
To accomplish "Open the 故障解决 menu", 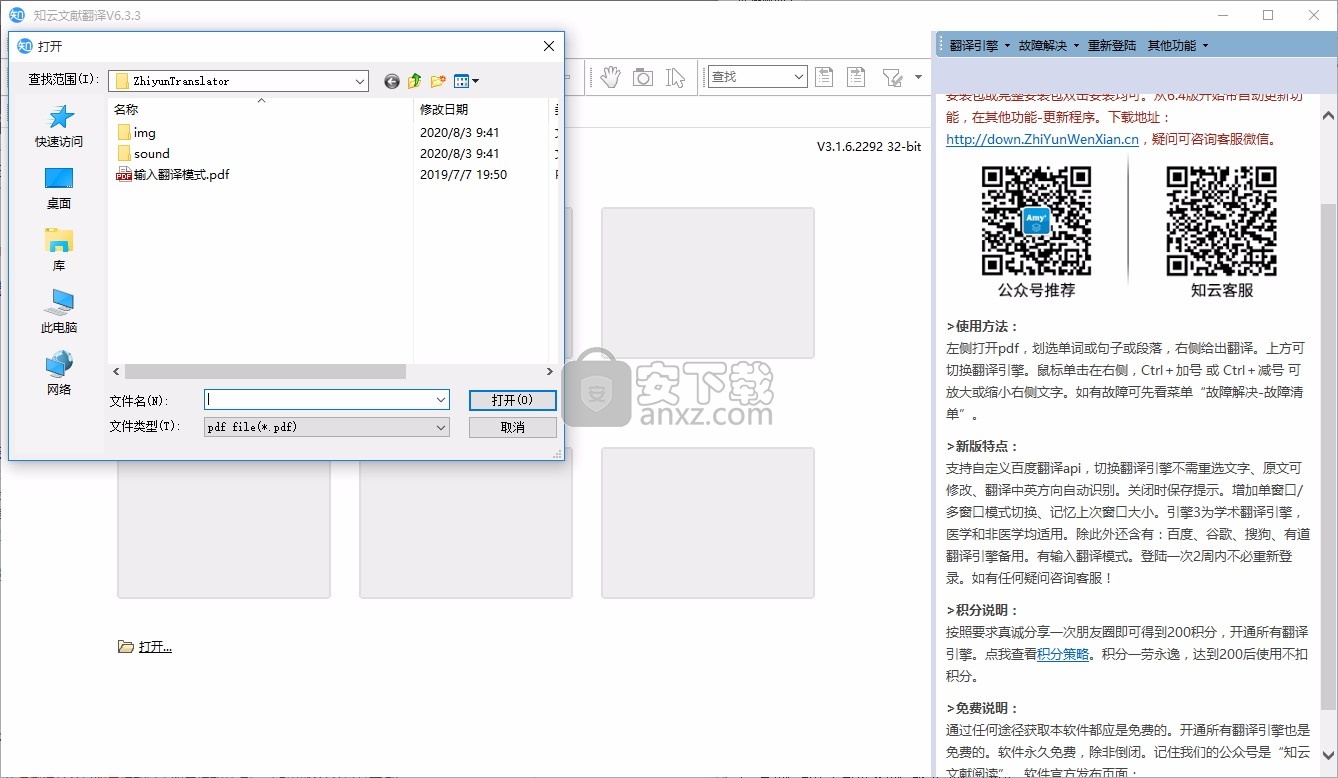I will point(1049,45).
